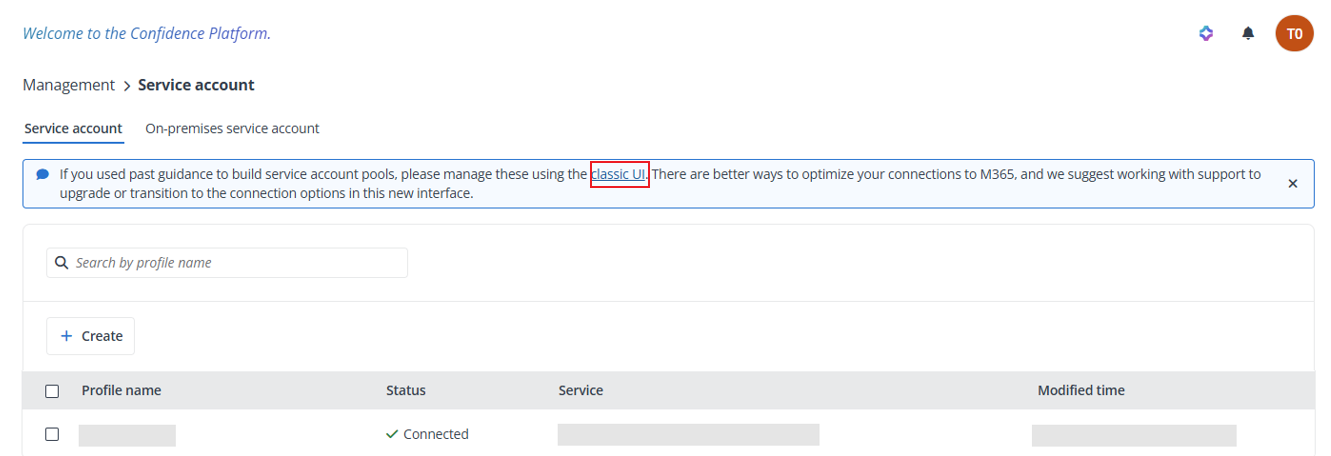This screenshot has height=456, width=1331.
Task: Switch to Service account tab
Action: tap(73, 129)
